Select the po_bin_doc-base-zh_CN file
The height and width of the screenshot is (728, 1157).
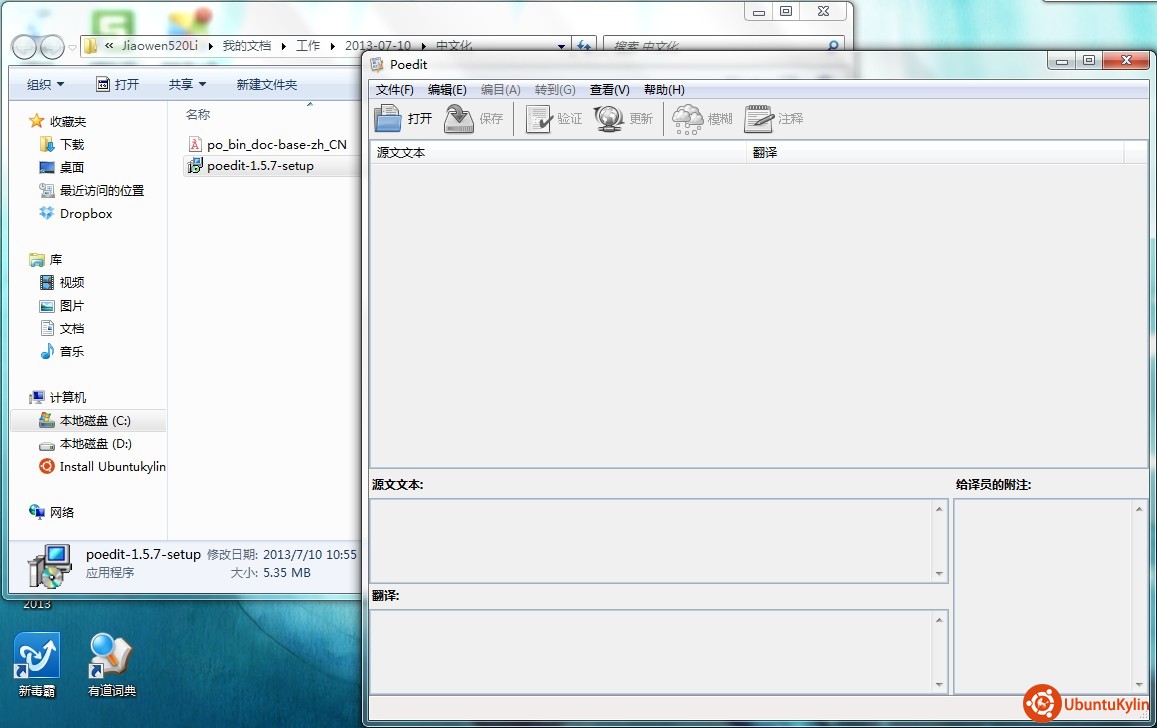pos(276,144)
